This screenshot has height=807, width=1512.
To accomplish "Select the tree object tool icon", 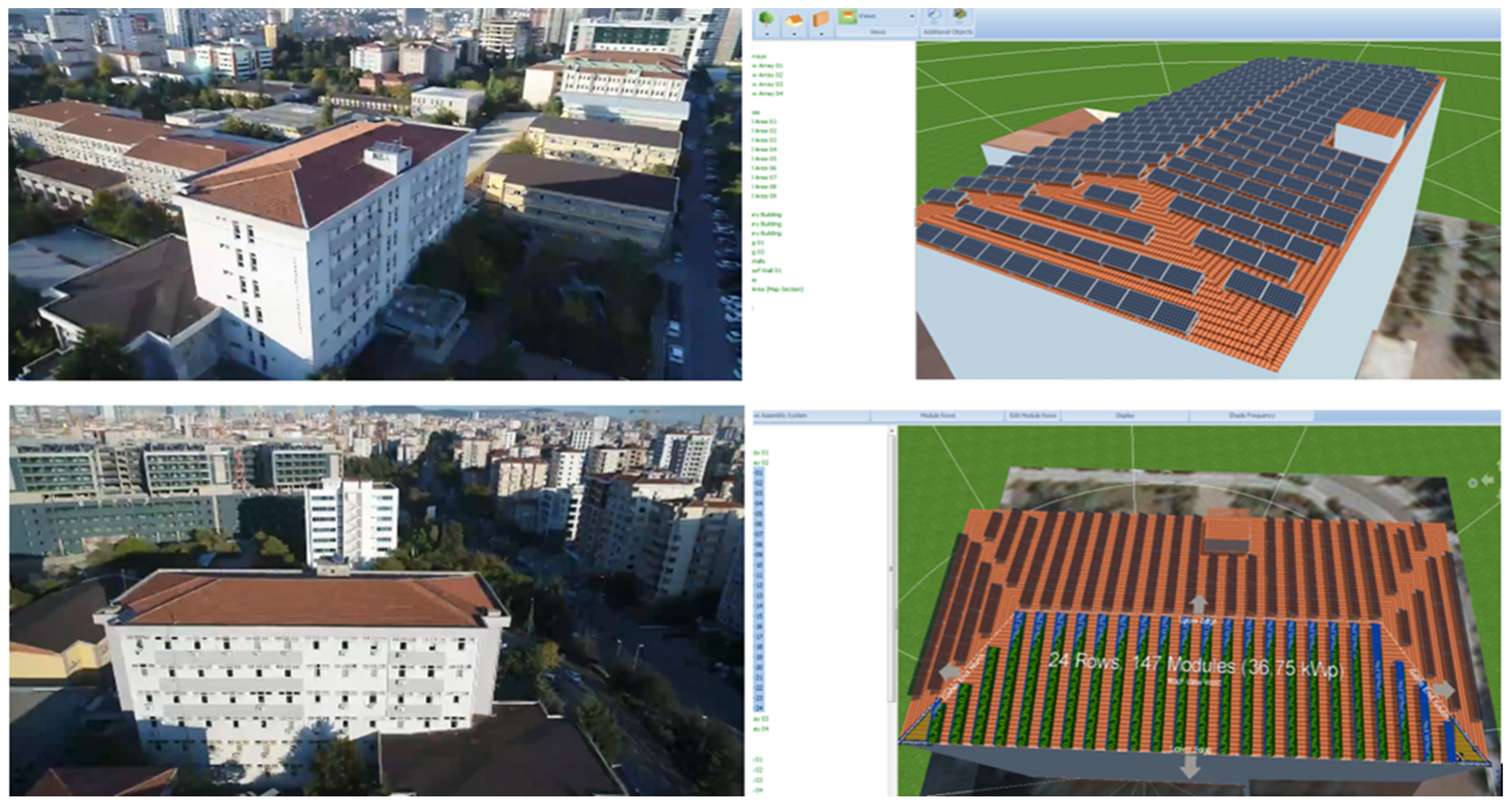I will click(x=766, y=18).
